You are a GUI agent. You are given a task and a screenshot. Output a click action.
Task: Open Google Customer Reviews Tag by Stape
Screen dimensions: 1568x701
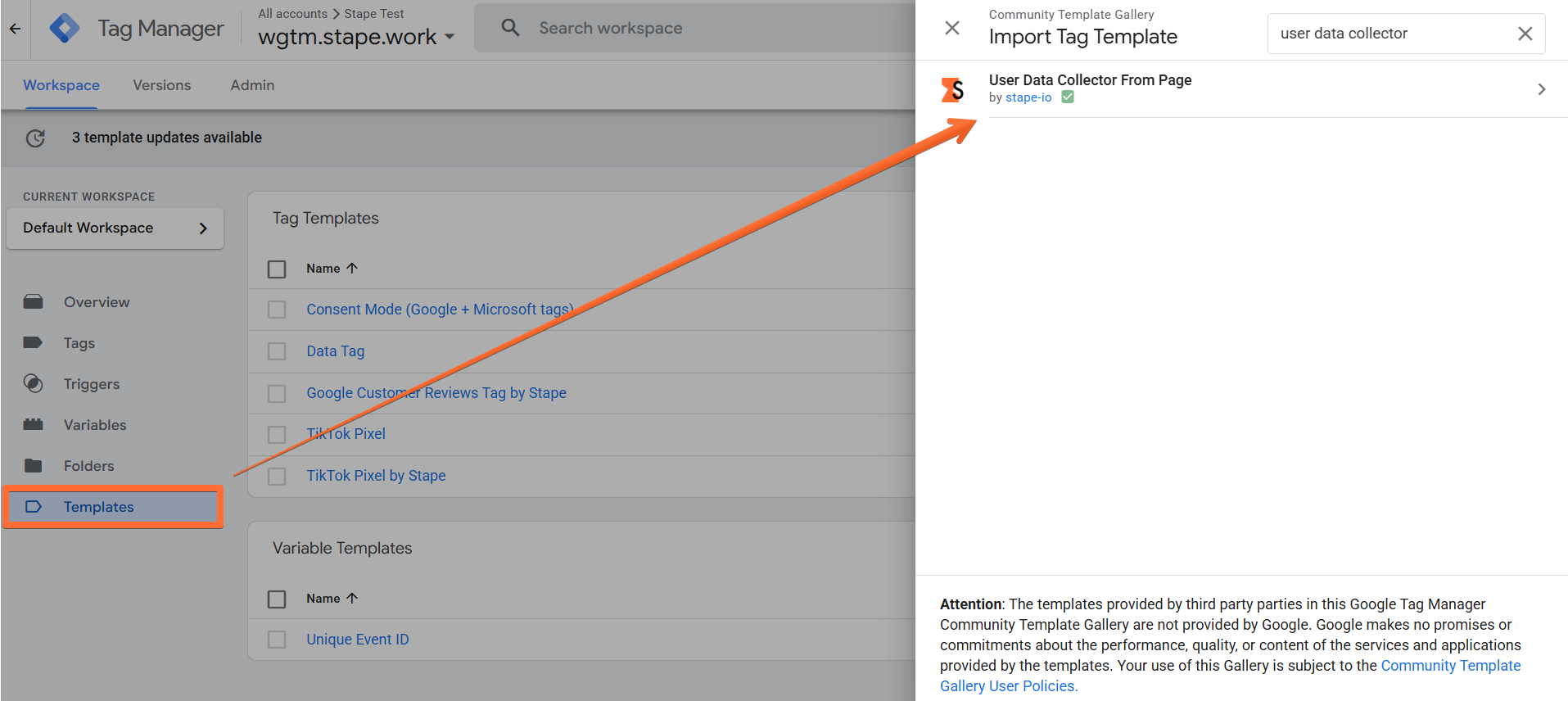(436, 393)
